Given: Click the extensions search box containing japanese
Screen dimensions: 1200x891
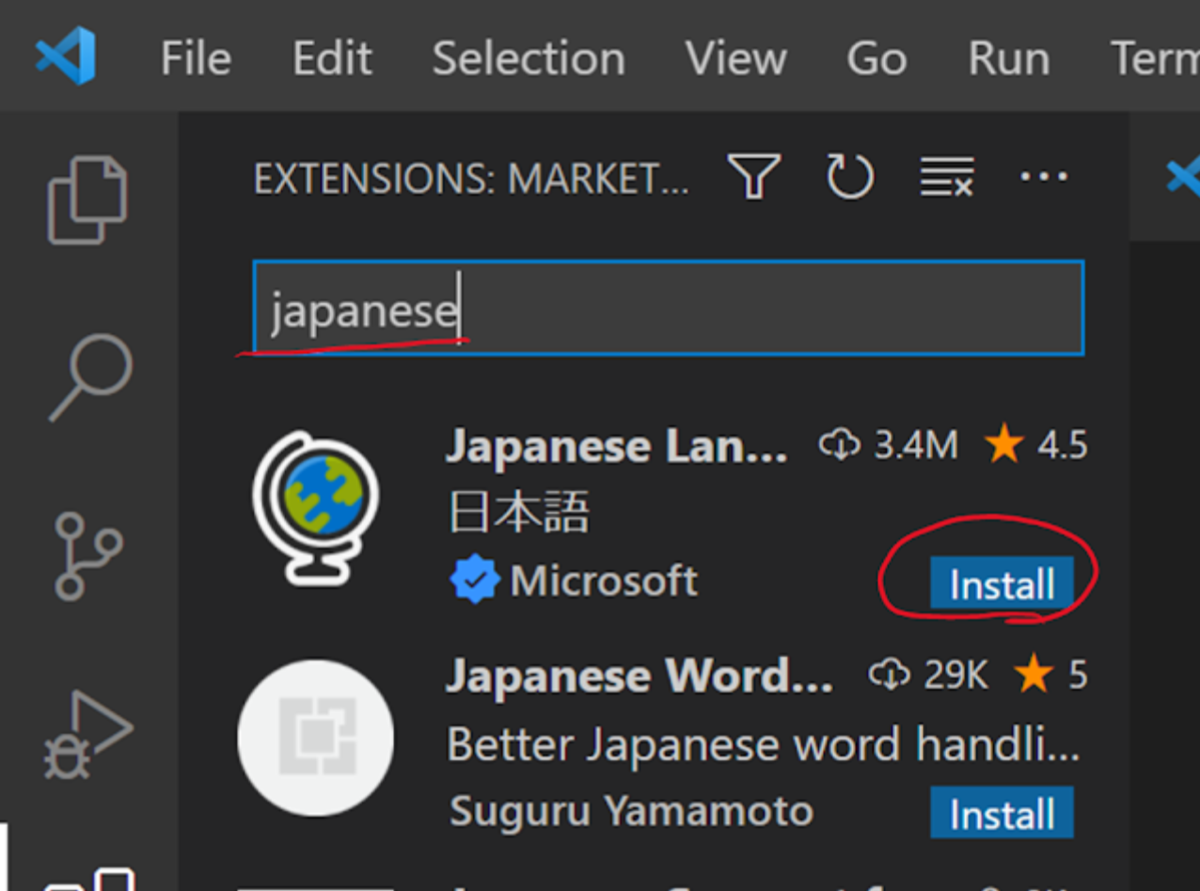Looking at the screenshot, I should point(668,308).
